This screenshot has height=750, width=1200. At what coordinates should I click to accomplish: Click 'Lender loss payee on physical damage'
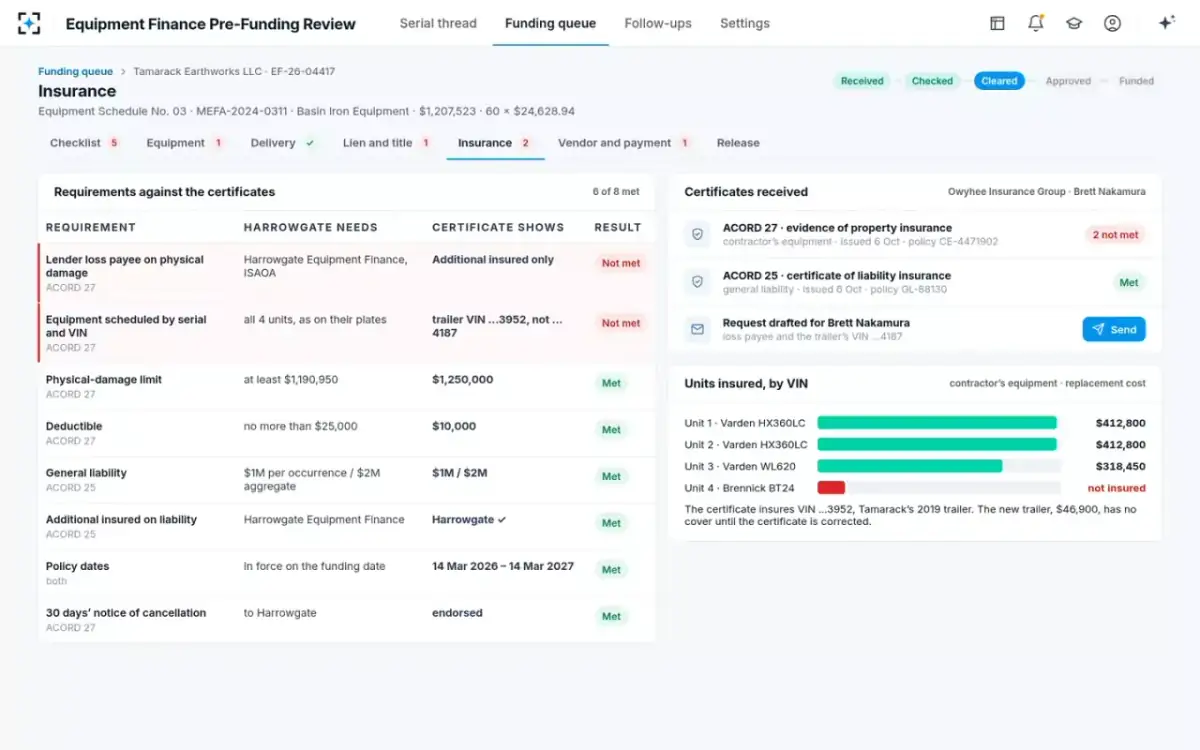click(125, 266)
